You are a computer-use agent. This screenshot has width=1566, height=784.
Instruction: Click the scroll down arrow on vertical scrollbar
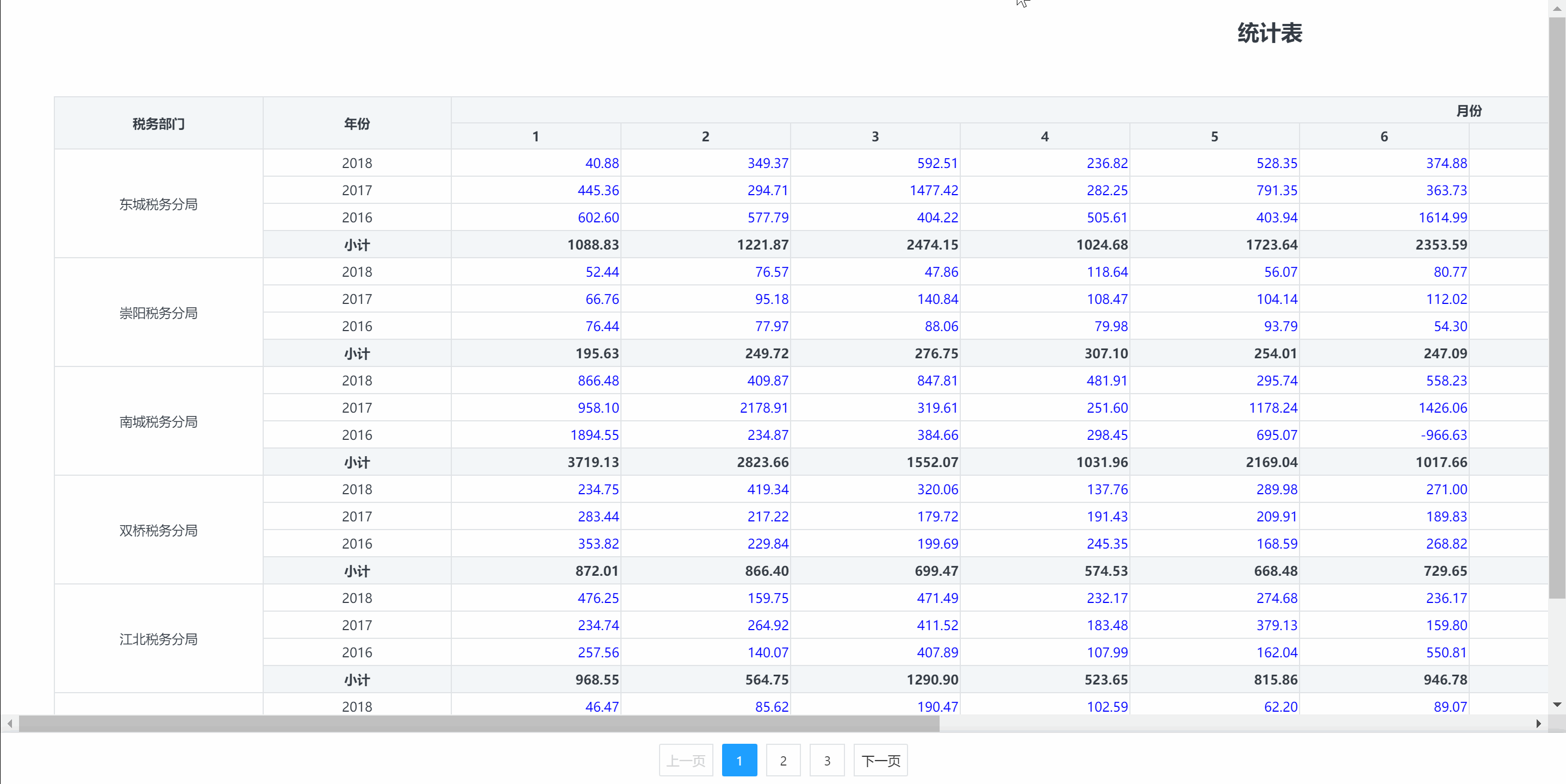[x=1557, y=705]
